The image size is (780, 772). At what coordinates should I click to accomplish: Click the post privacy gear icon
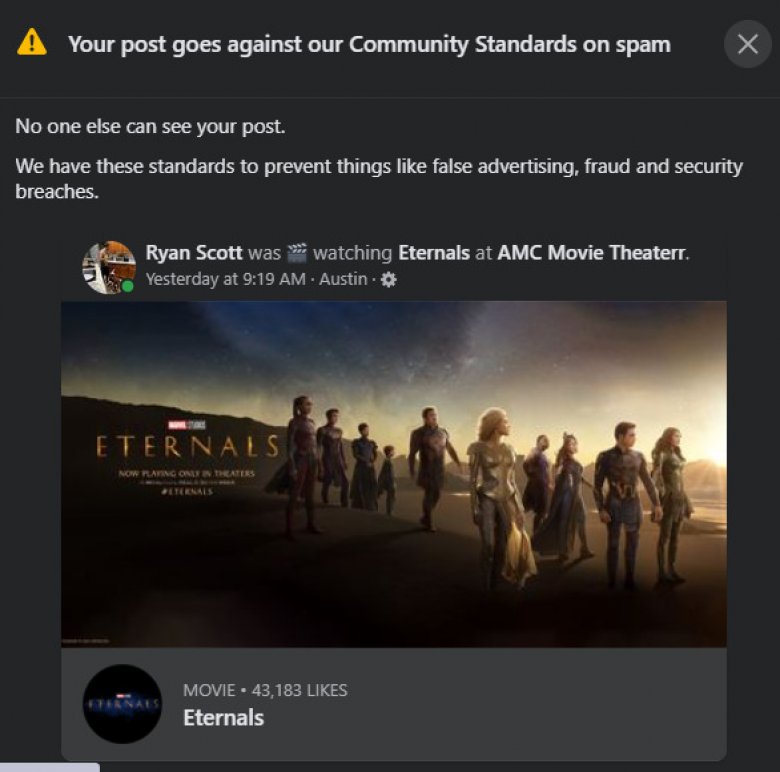389,280
